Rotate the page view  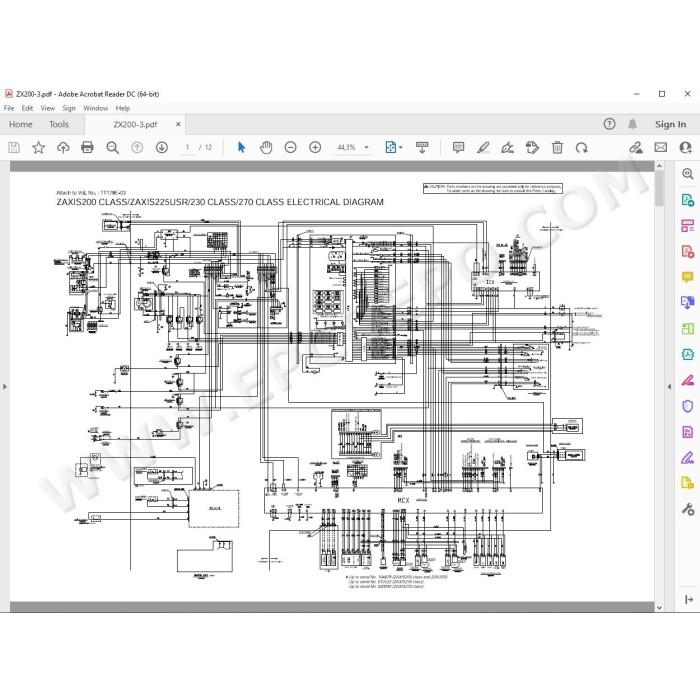tap(582, 147)
